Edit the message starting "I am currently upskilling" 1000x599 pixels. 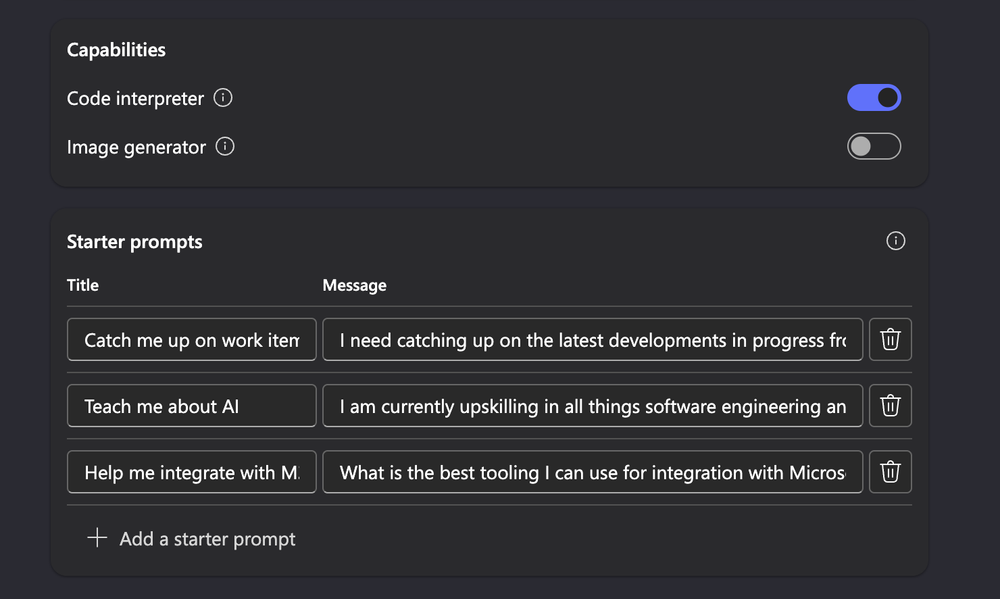pos(592,405)
